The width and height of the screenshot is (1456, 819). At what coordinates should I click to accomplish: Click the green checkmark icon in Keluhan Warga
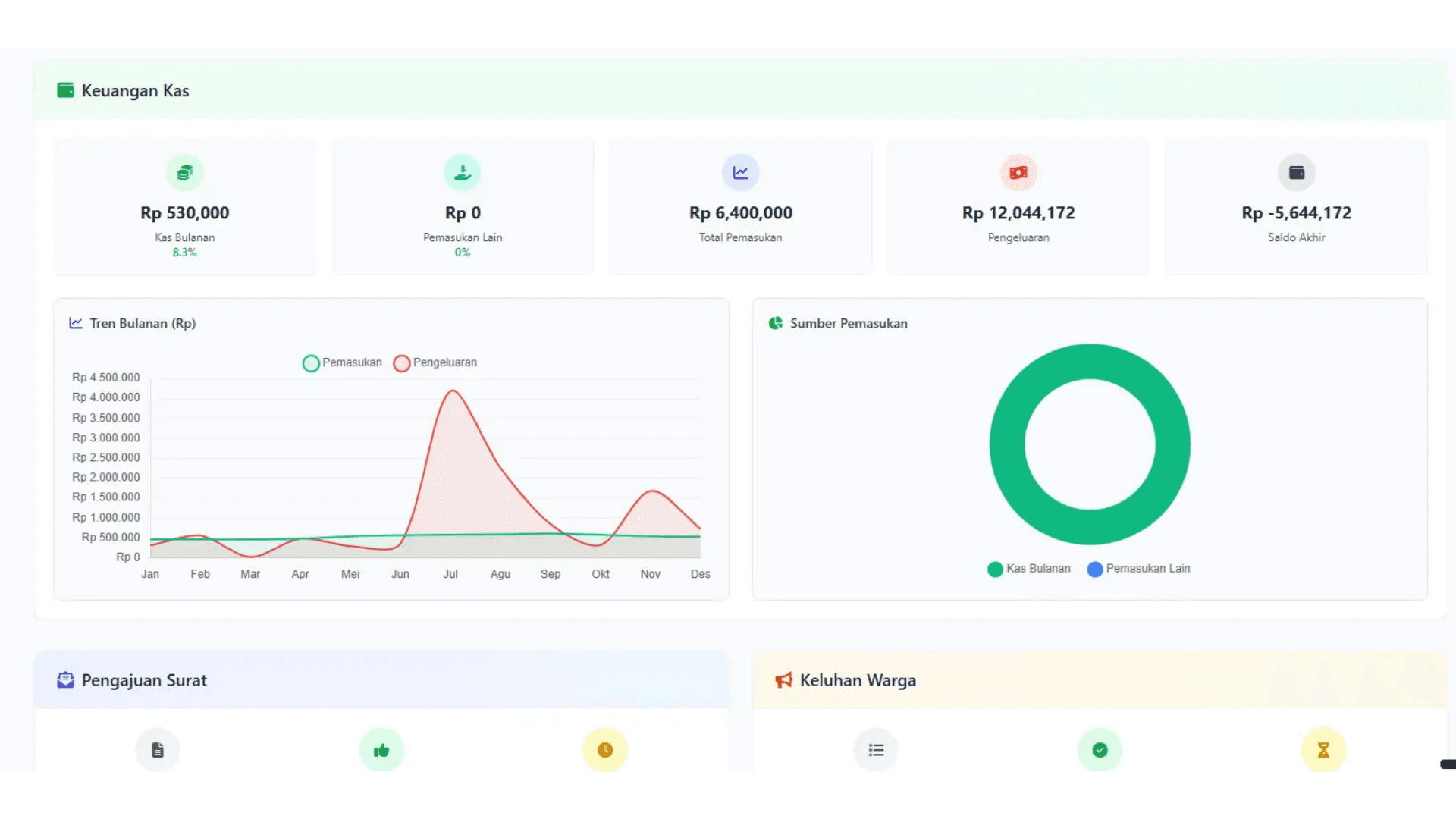coord(1100,750)
